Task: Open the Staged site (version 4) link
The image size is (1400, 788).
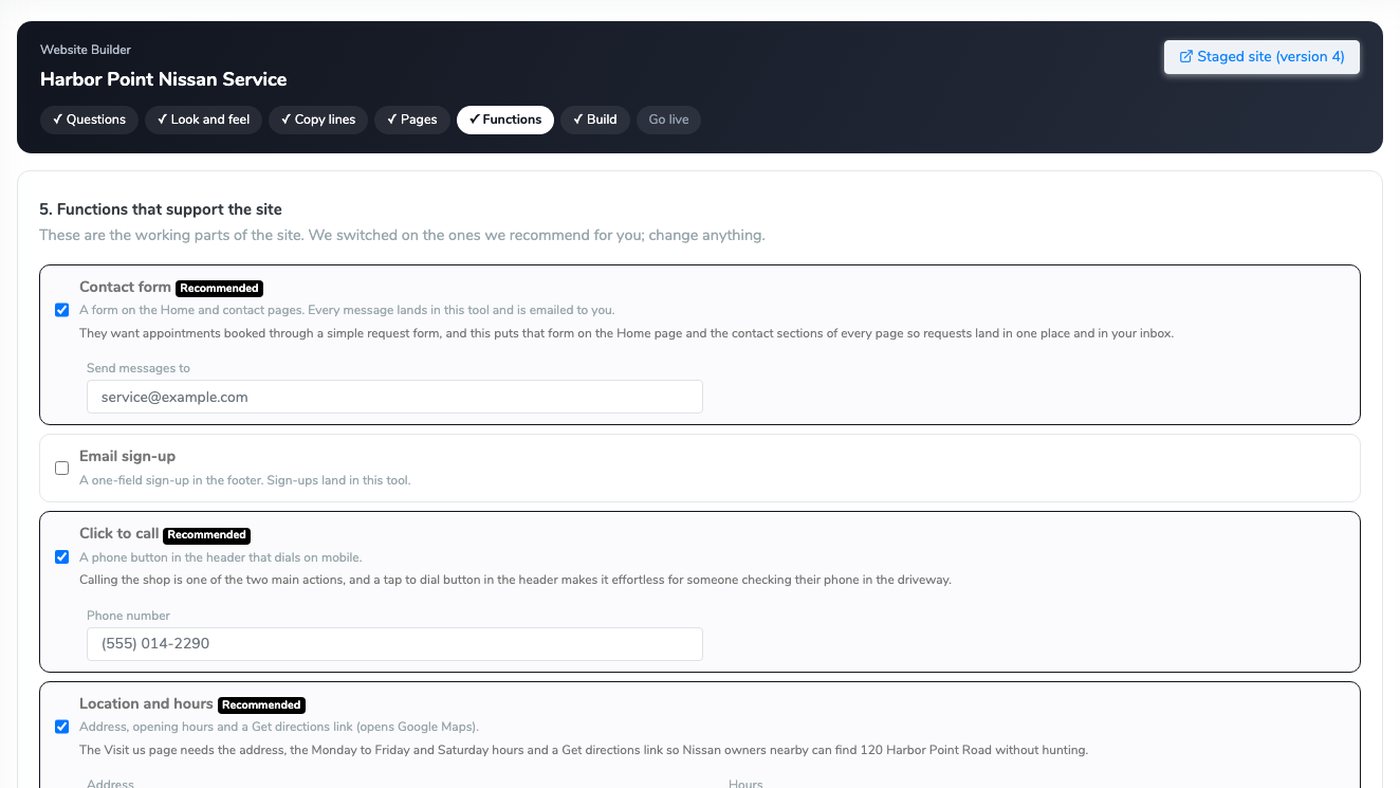Action: (1261, 57)
